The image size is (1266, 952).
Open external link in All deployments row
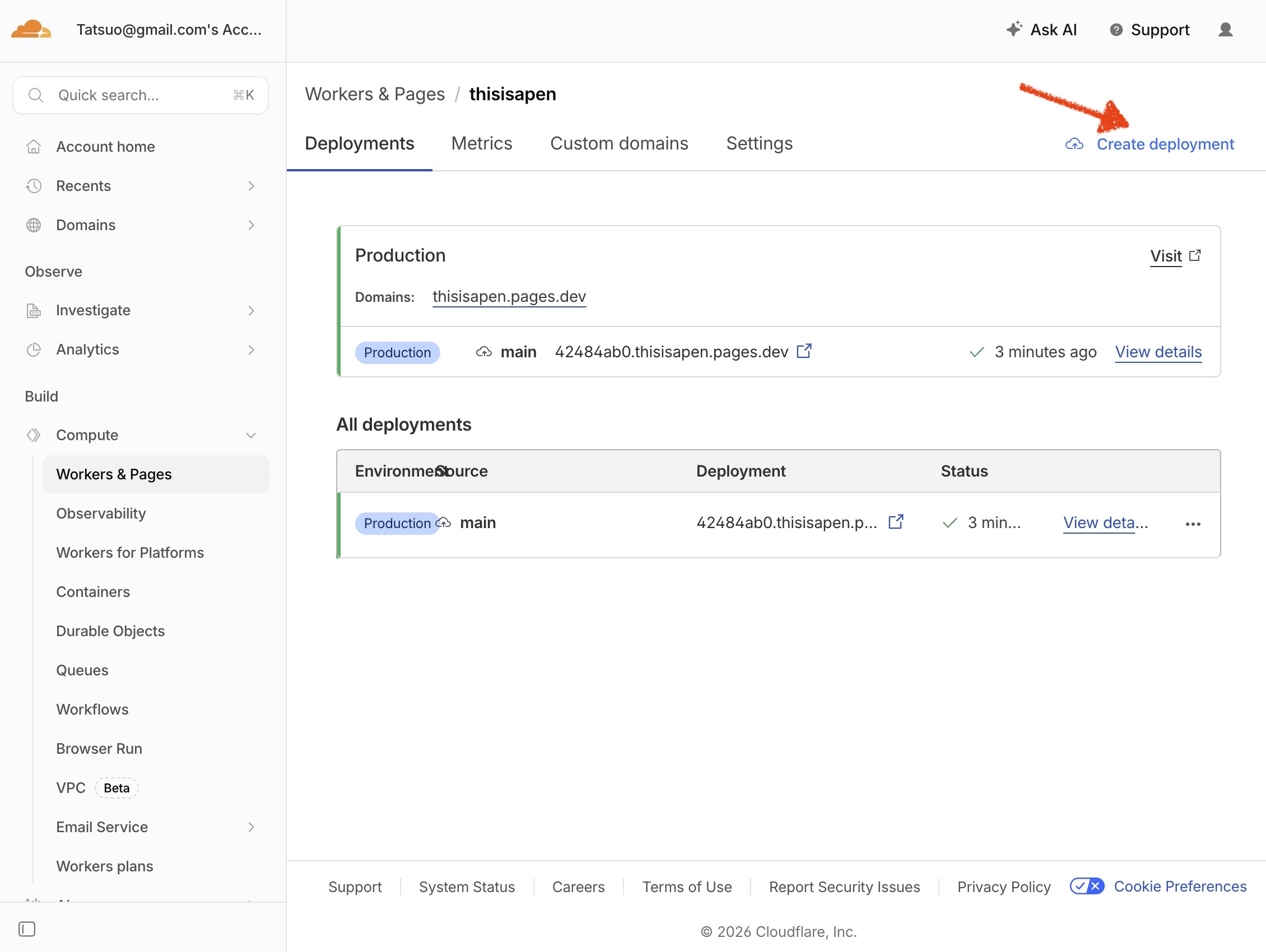pos(896,522)
